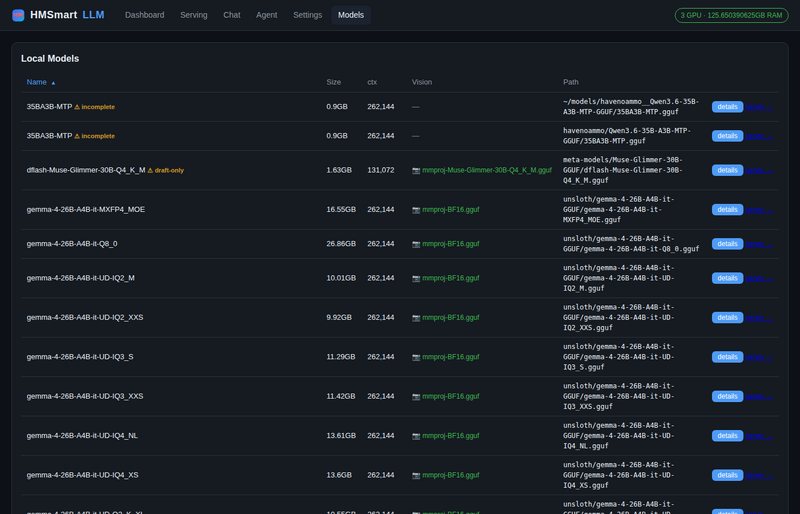The height and width of the screenshot is (514, 800).
Task: Click camera icon in UD-IQ3_S row
Action: pos(416,357)
